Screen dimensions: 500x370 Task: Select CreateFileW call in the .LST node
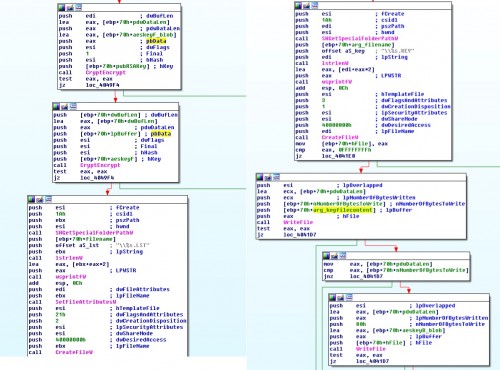click(74, 352)
